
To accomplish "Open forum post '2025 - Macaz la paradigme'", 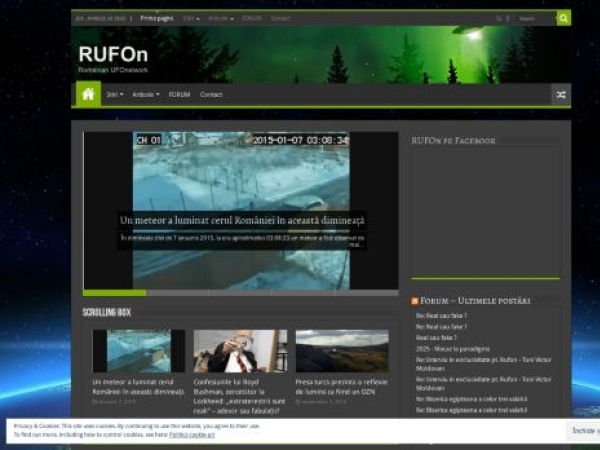I will (x=453, y=349).
